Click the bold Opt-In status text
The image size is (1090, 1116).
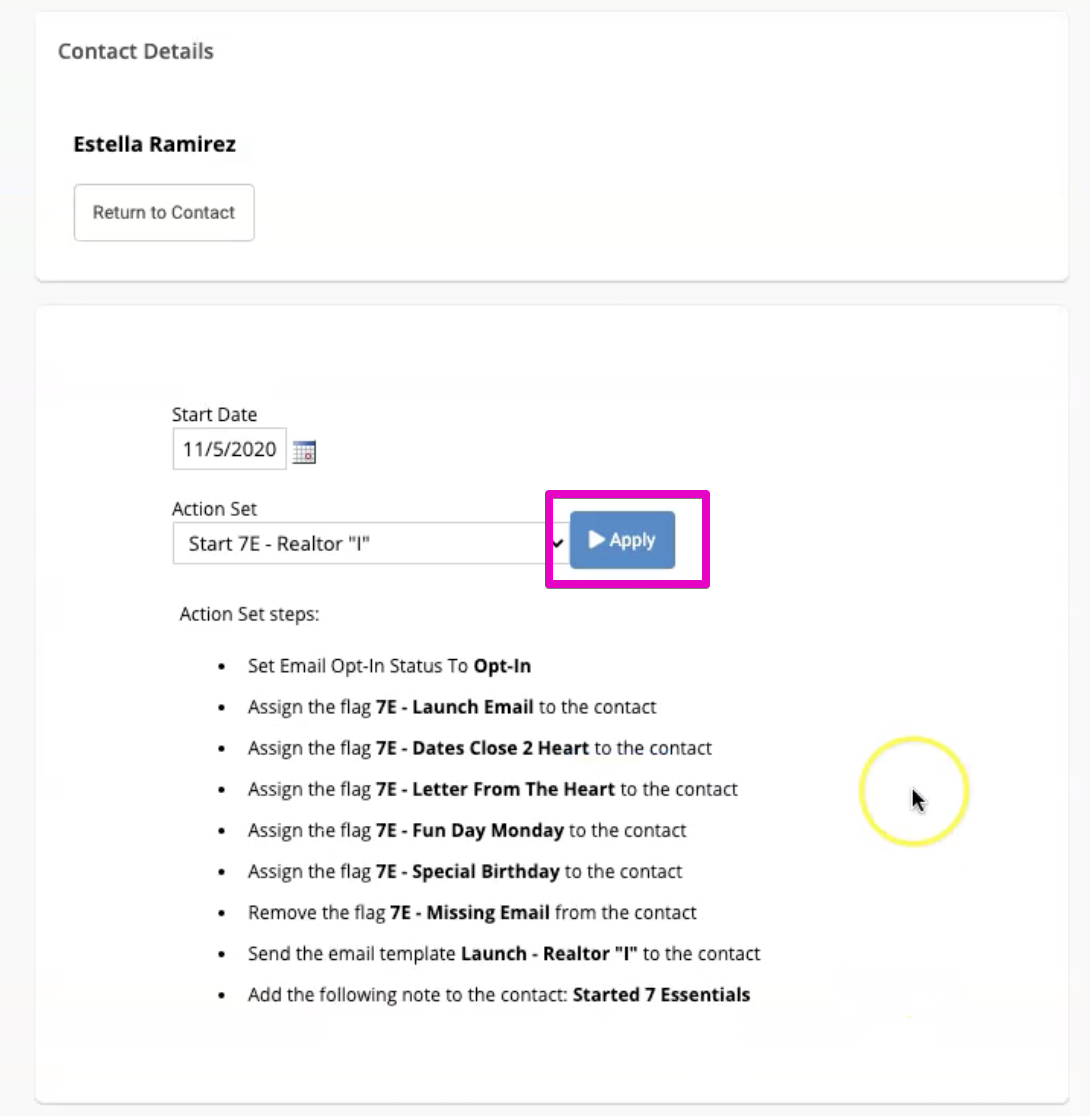point(502,666)
